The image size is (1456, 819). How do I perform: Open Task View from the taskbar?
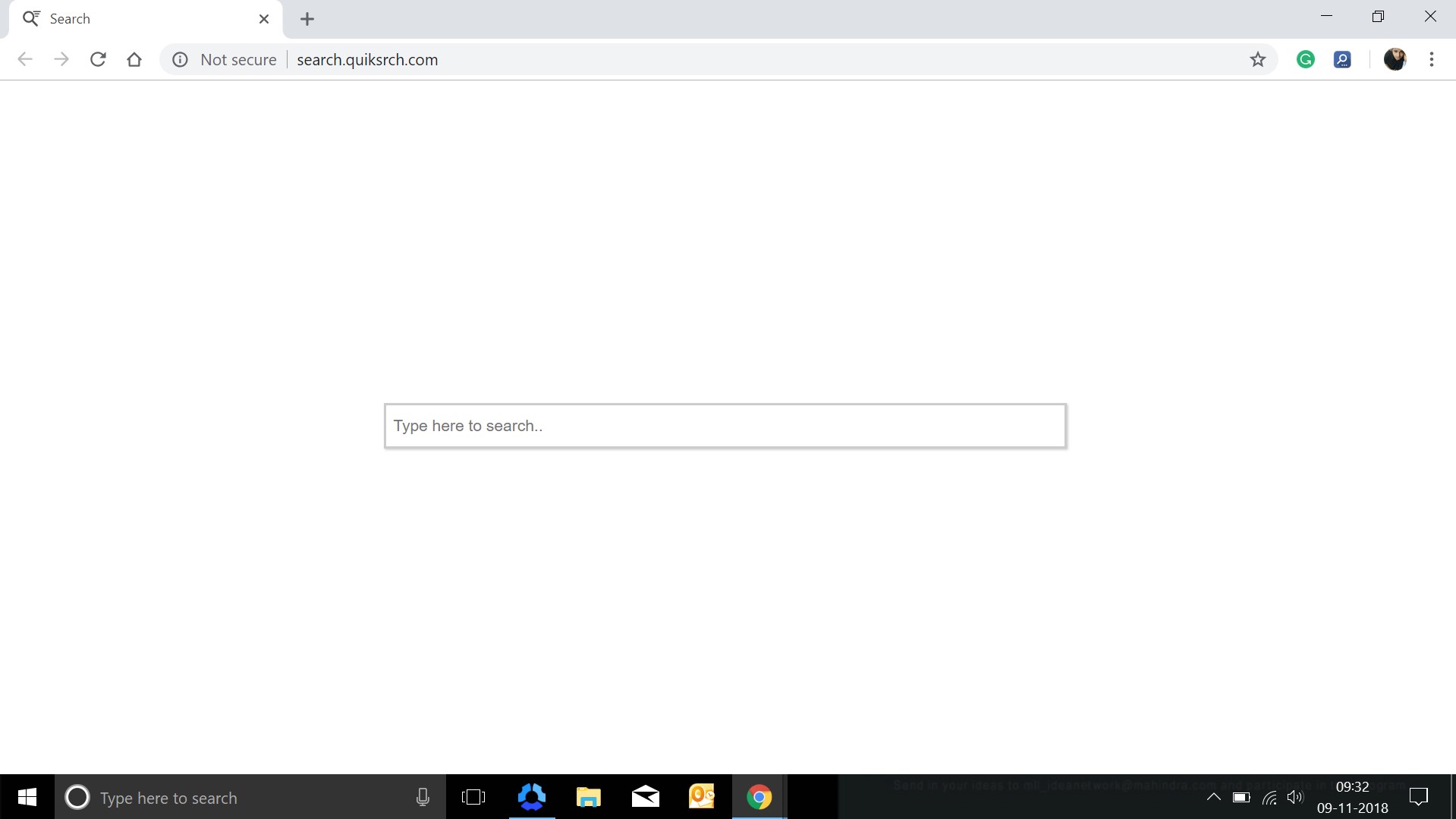(x=474, y=797)
